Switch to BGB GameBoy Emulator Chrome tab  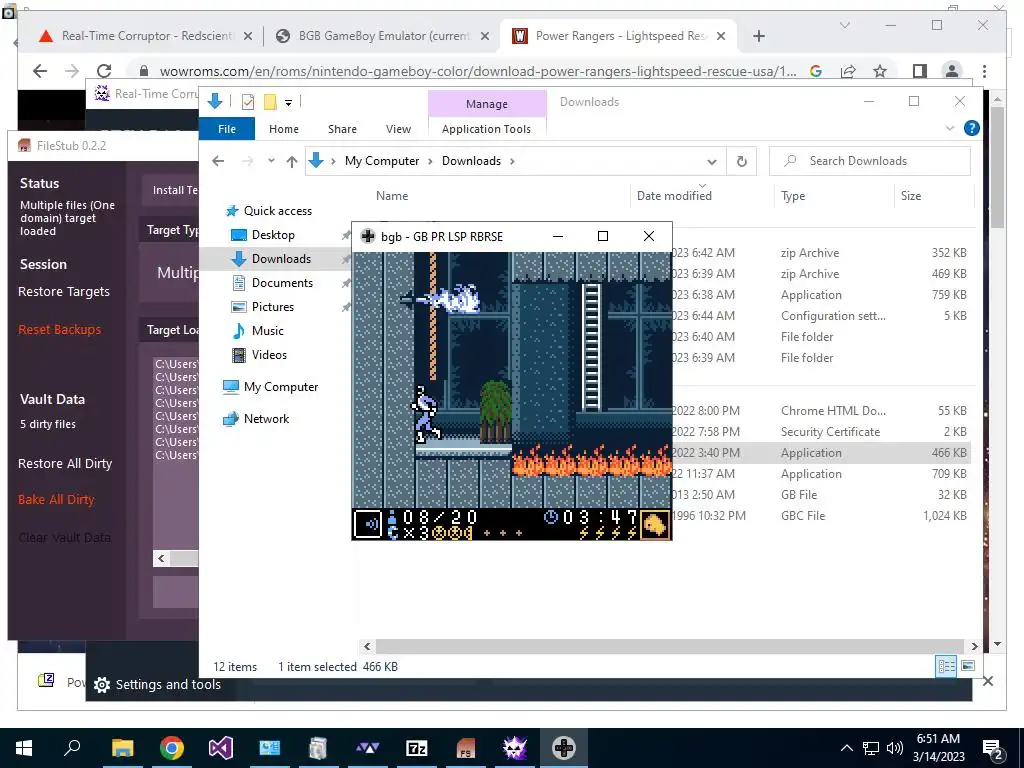(x=383, y=36)
